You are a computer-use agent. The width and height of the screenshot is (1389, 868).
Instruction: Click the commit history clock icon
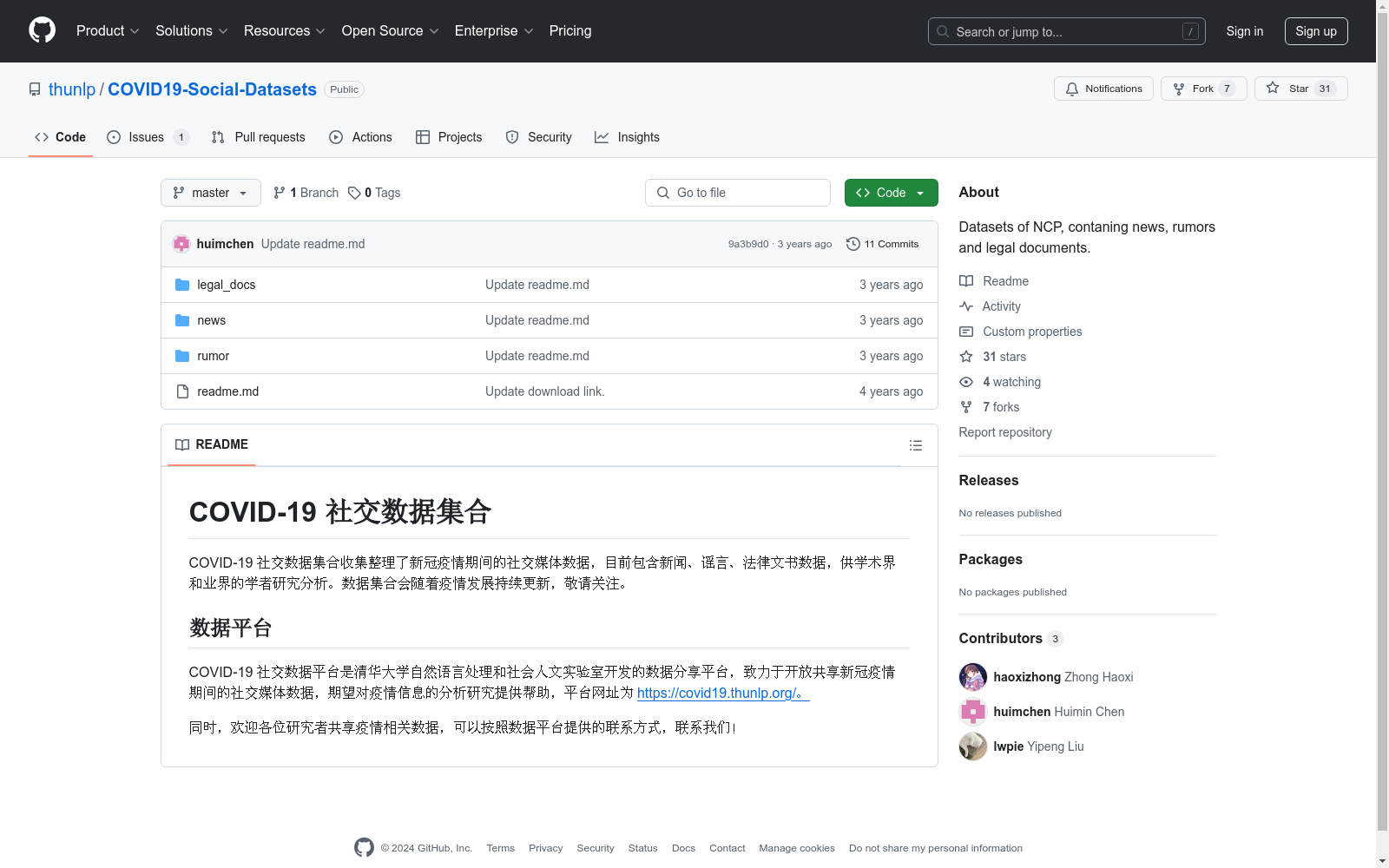coord(853,244)
